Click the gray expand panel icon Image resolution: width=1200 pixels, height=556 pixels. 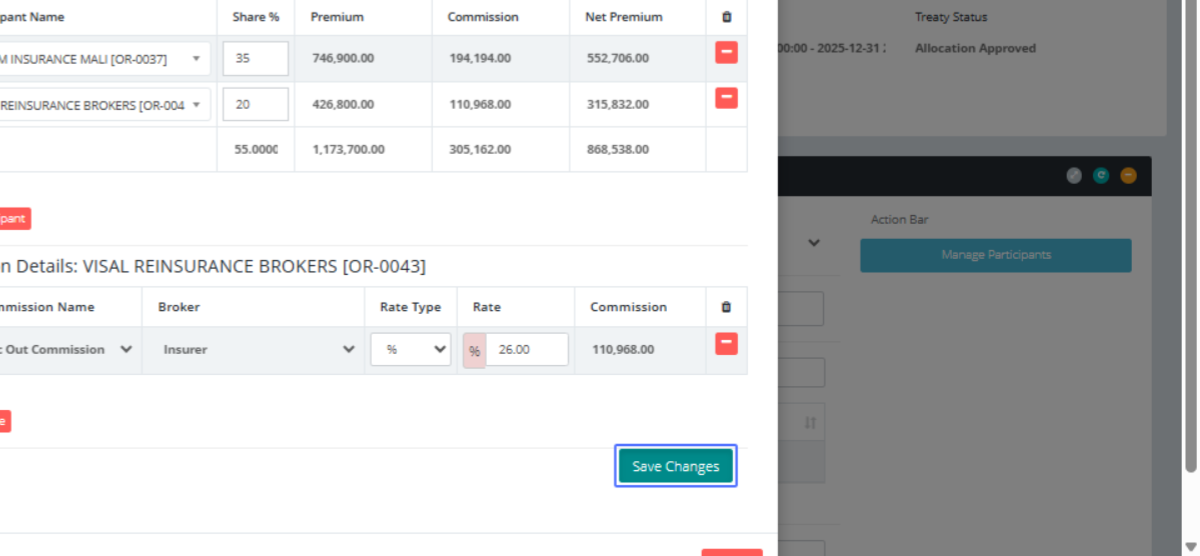point(1074,176)
